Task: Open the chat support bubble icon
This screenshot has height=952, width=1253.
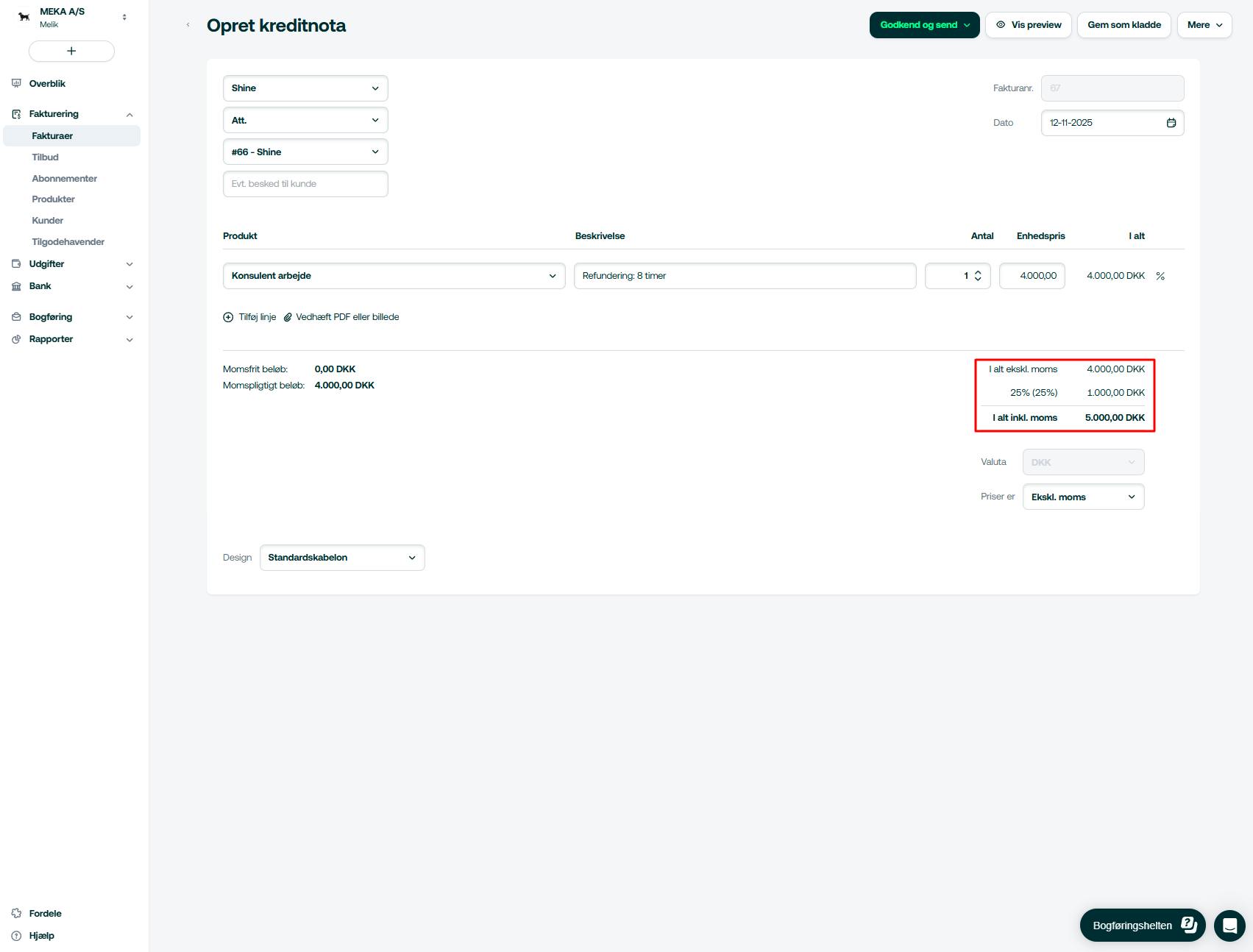Action: pos(1229,926)
